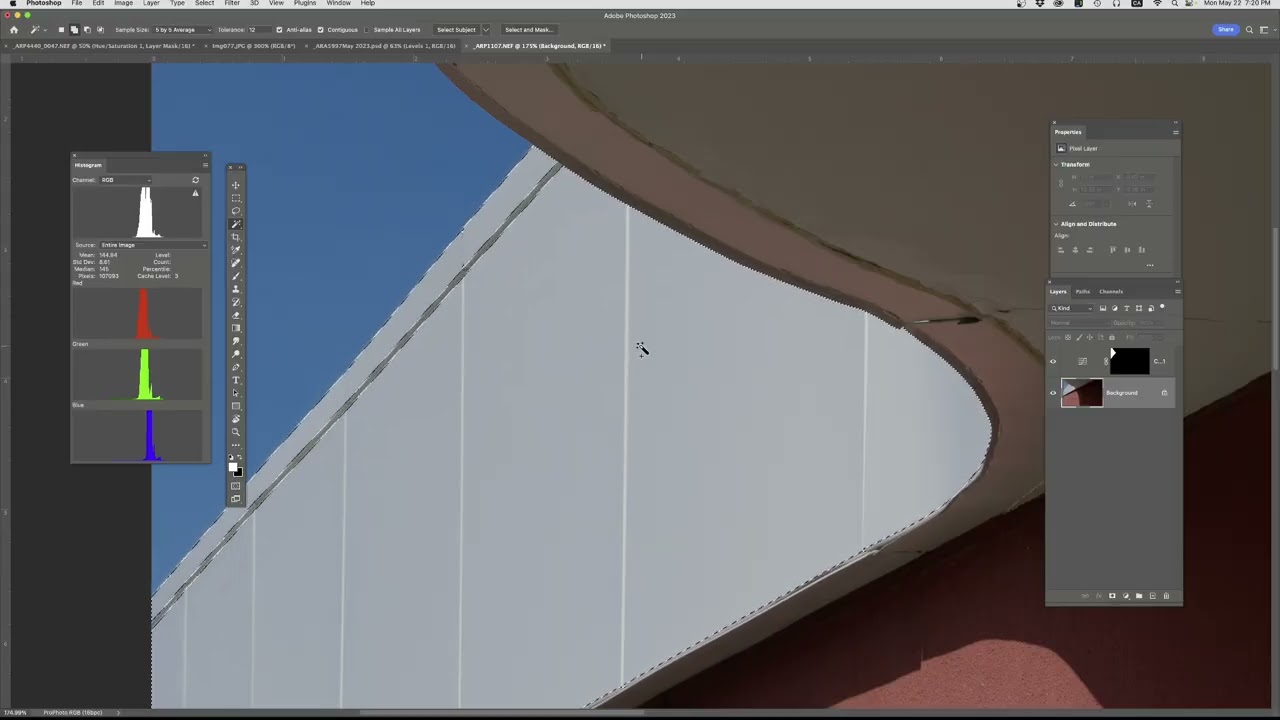
Task: Toggle filter for pixel layers
Action: [x=1103, y=308]
